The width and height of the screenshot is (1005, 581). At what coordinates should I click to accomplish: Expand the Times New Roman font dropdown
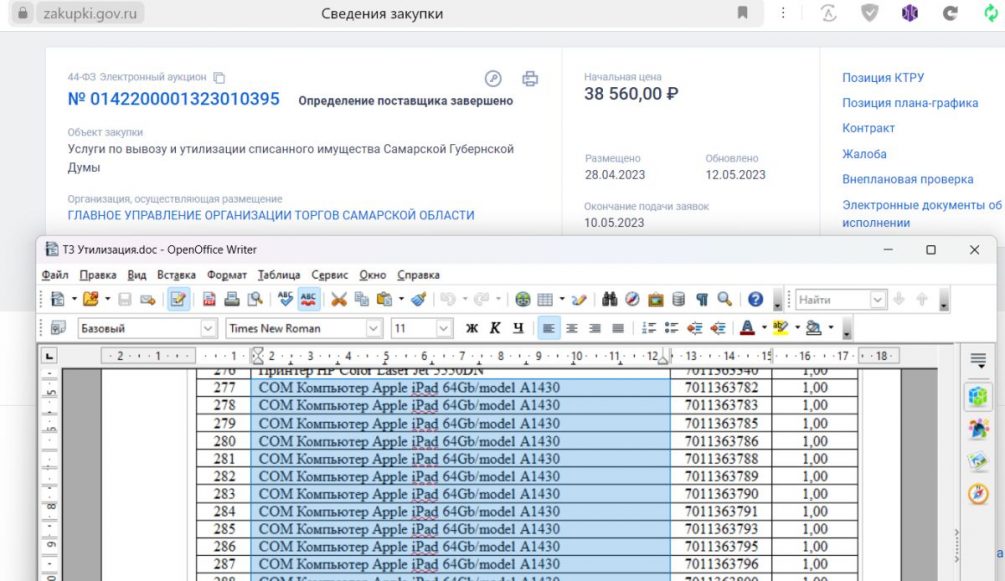(x=374, y=328)
